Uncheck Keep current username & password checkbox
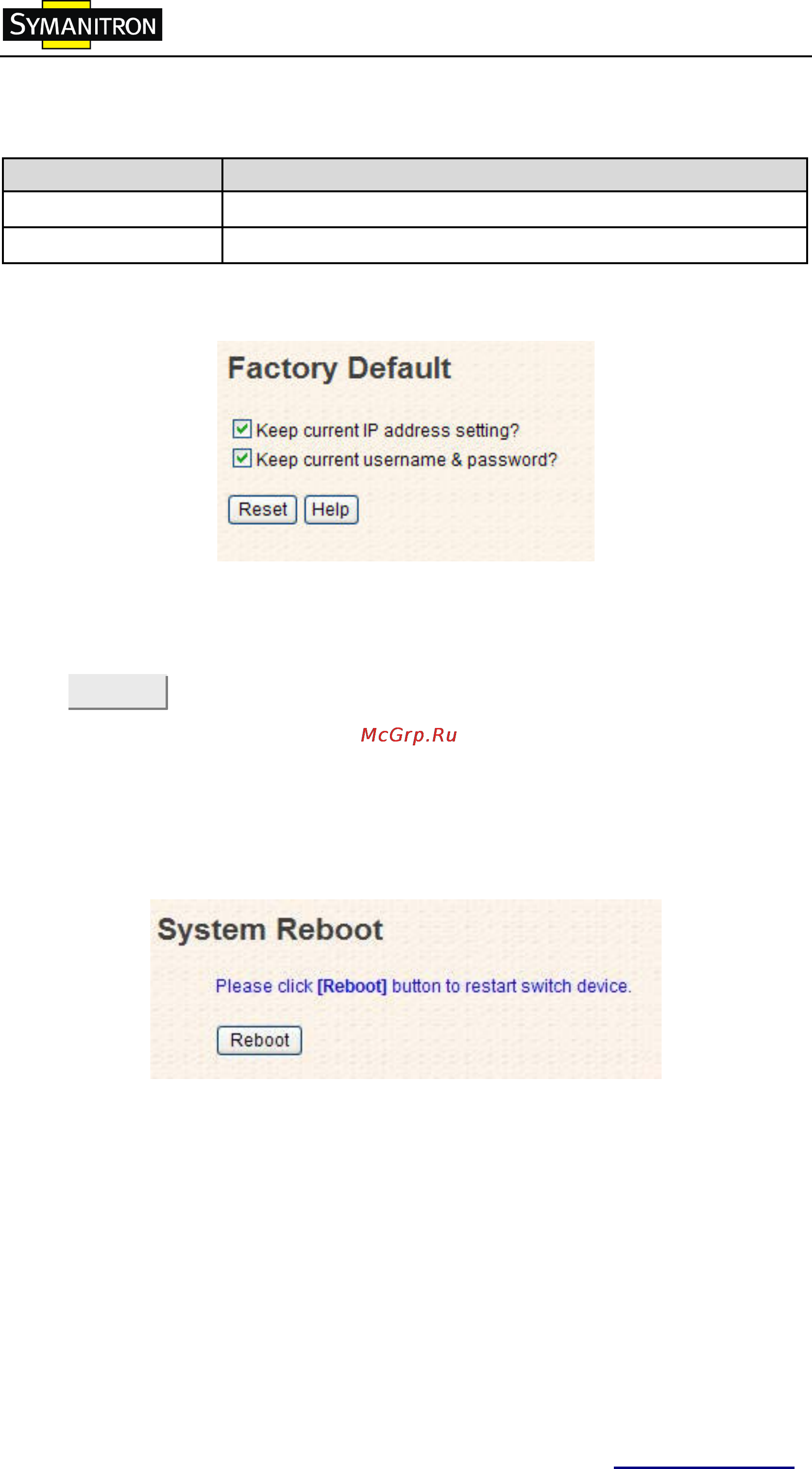Viewport: 812px width, 1469px height. click(242, 458)
